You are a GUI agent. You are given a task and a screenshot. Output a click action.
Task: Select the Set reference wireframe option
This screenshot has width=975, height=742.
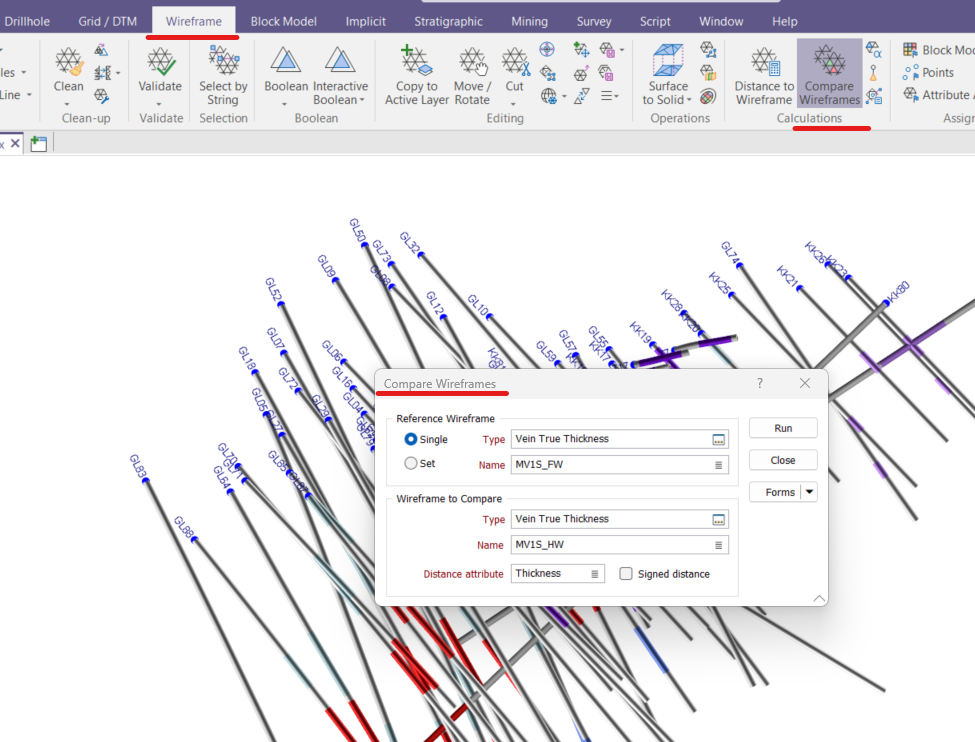411,463
